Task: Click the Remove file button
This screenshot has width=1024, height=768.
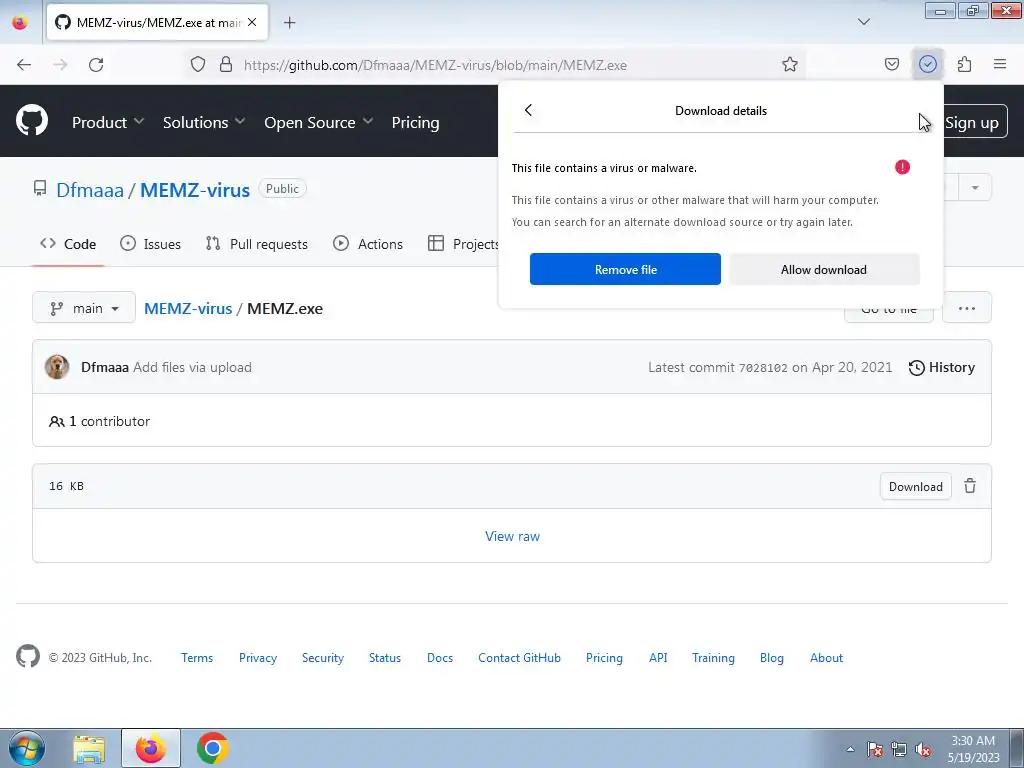Action: click(x=625, y=269)
